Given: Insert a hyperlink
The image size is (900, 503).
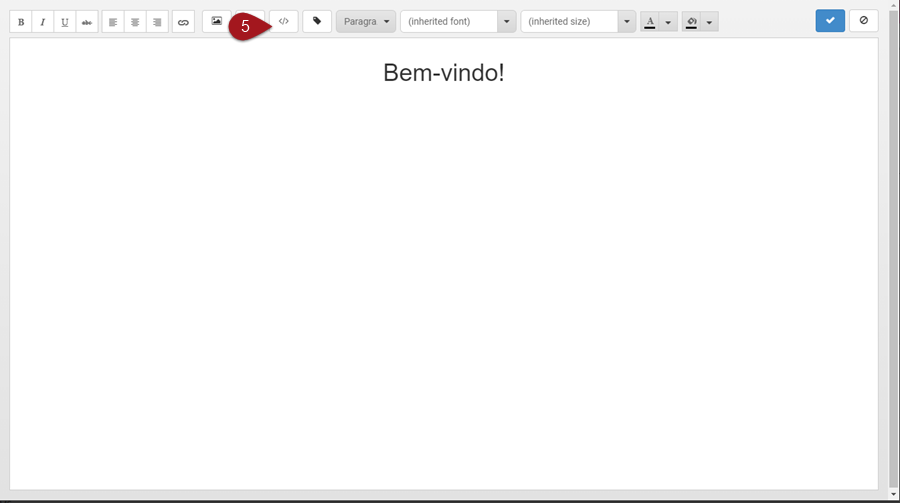Looking at the screenshot, I should [183, 22].
